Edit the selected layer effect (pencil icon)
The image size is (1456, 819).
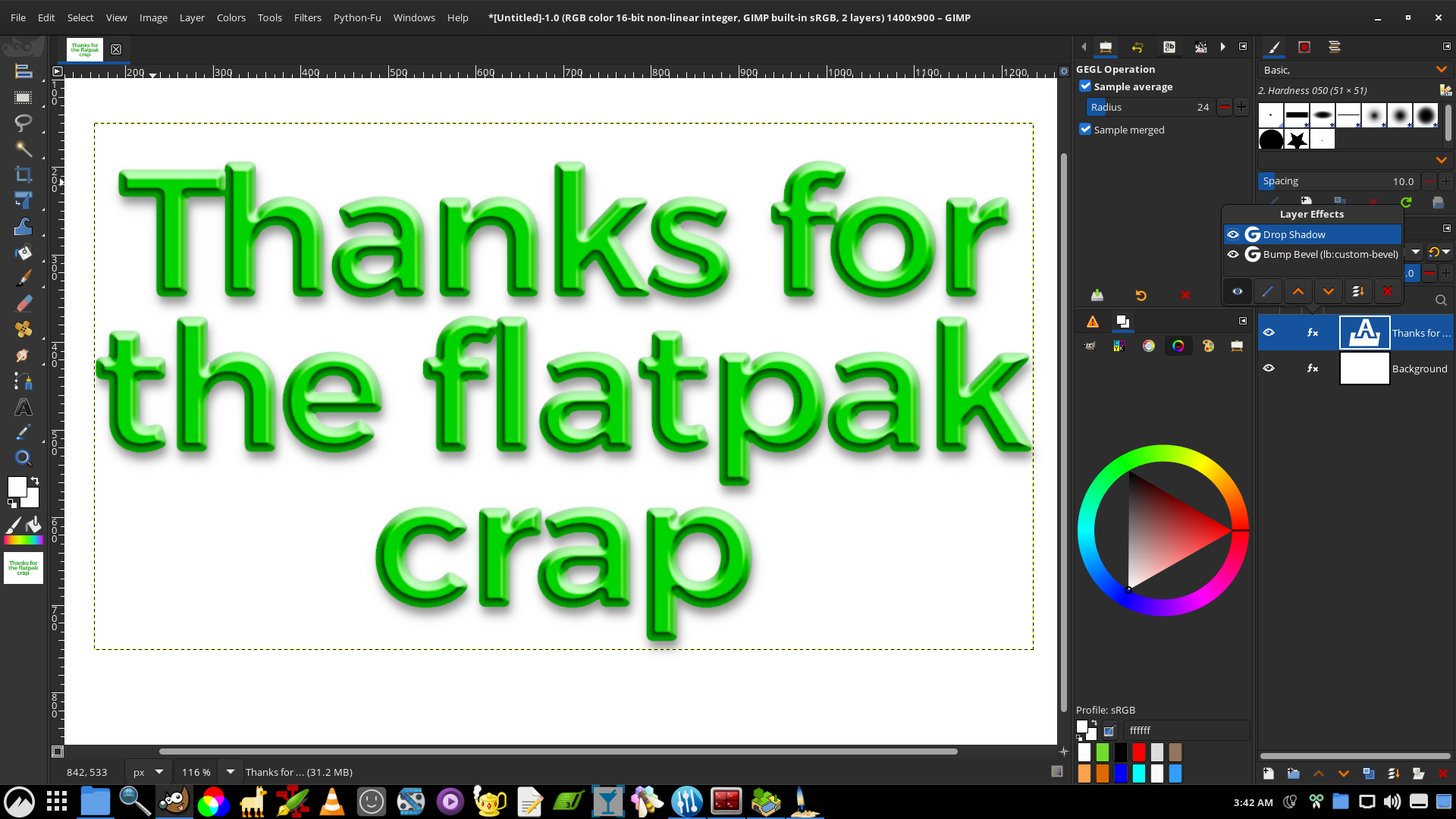click(x=1267, y=291)
